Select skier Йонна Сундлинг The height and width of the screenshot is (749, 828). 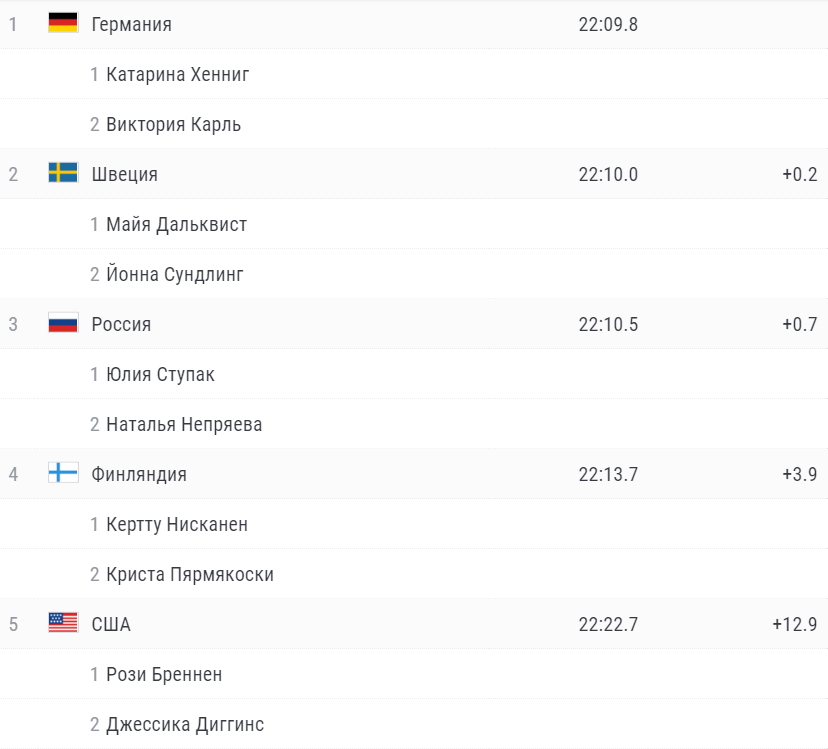click(x=175, y=275)
